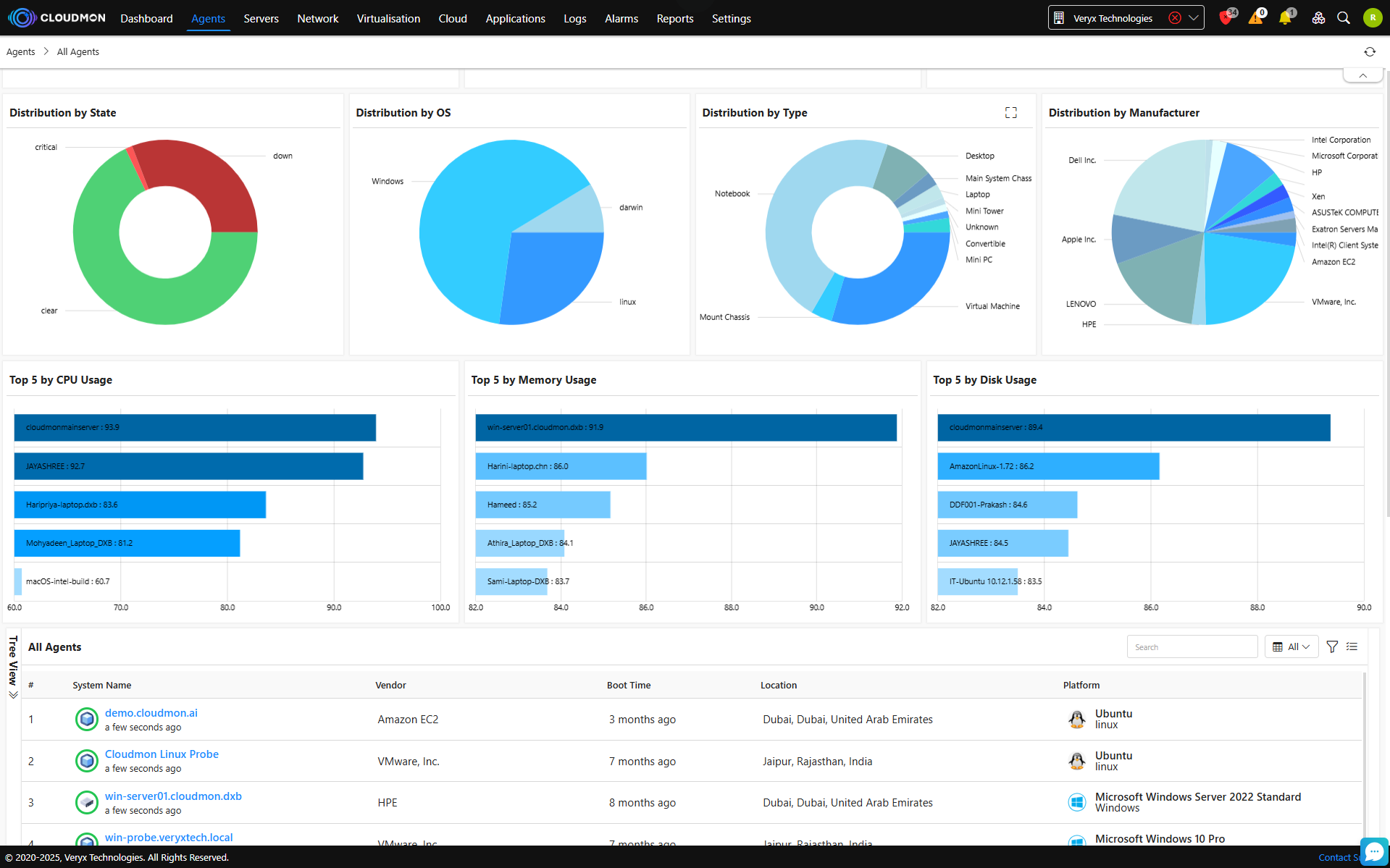The height and width of the screenshot is (868, 1390).
Task: Clear the Veryx Technologies selection
Action: tap(1175, 18)
